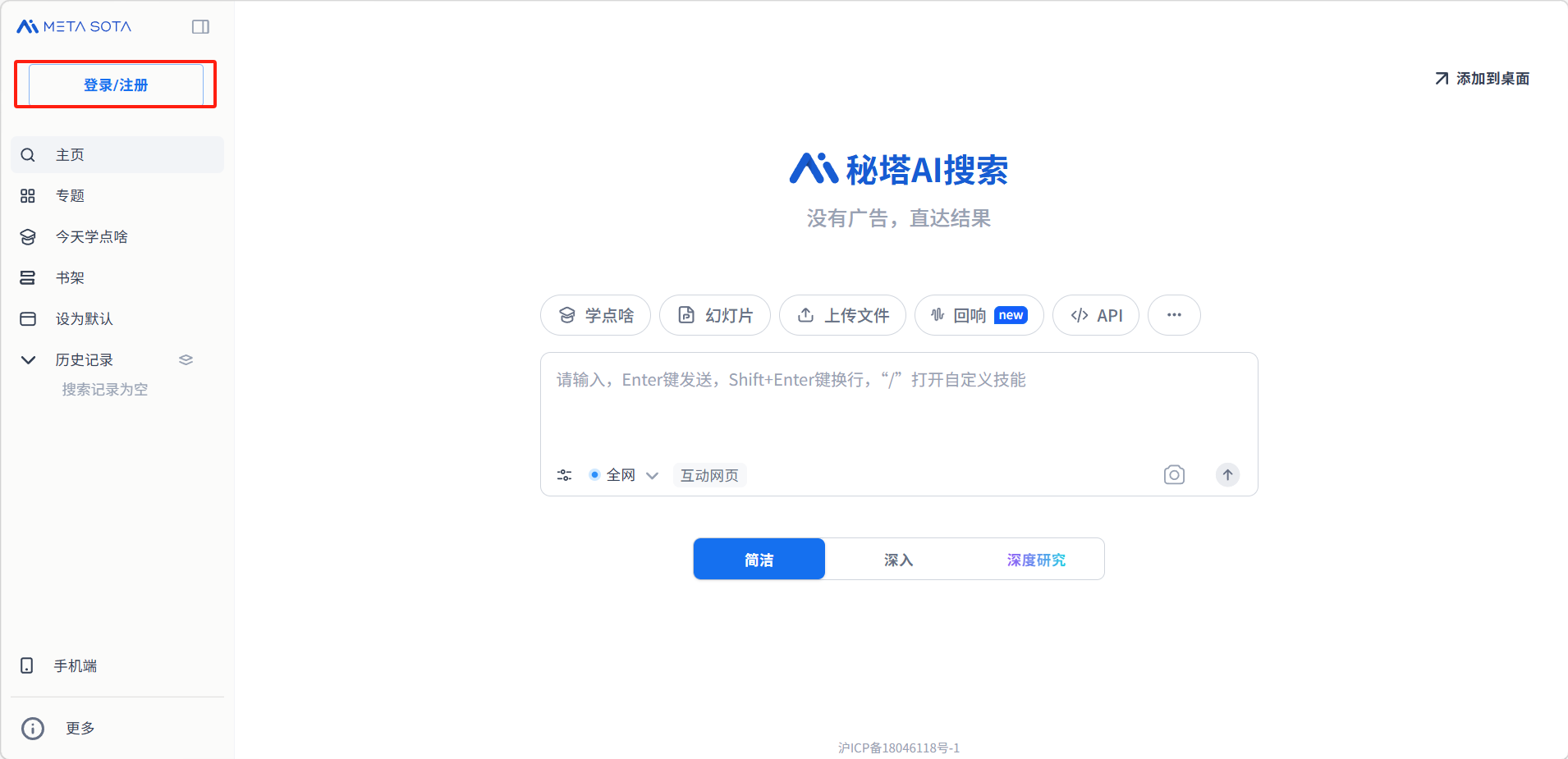The width and height of the screenshot is (1568, 759).
Task: Select the 简洁 search mode
Action: tap(759, 560)
